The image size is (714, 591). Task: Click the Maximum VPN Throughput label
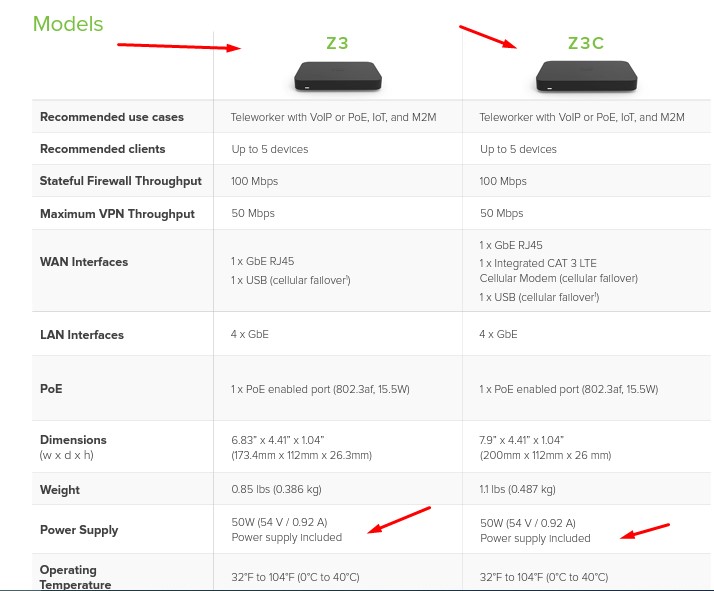117,214
